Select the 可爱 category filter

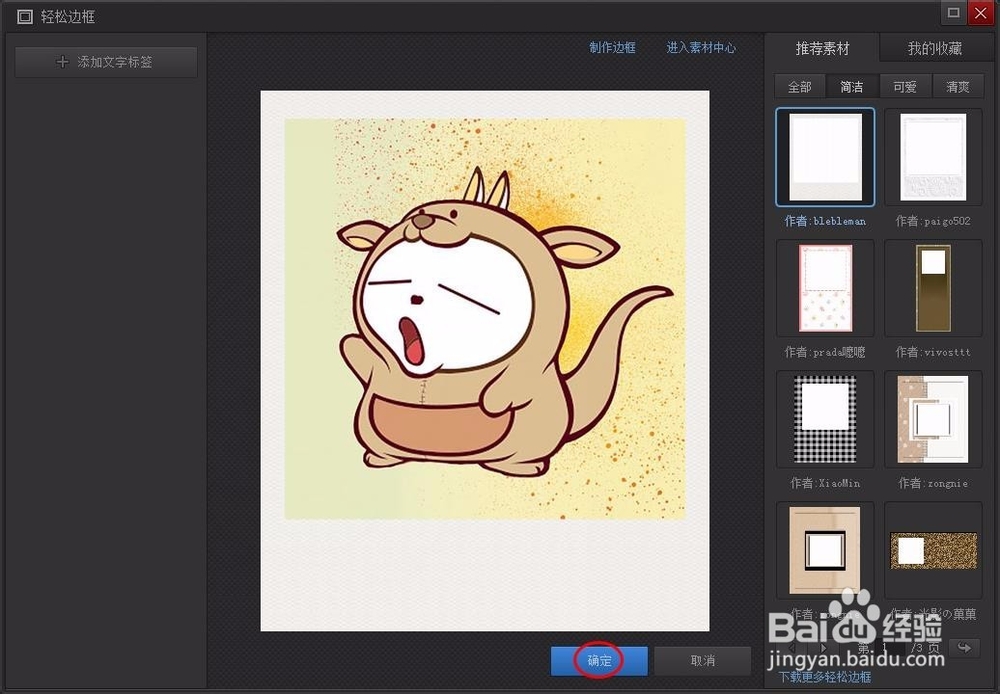(x=905, y=86)
